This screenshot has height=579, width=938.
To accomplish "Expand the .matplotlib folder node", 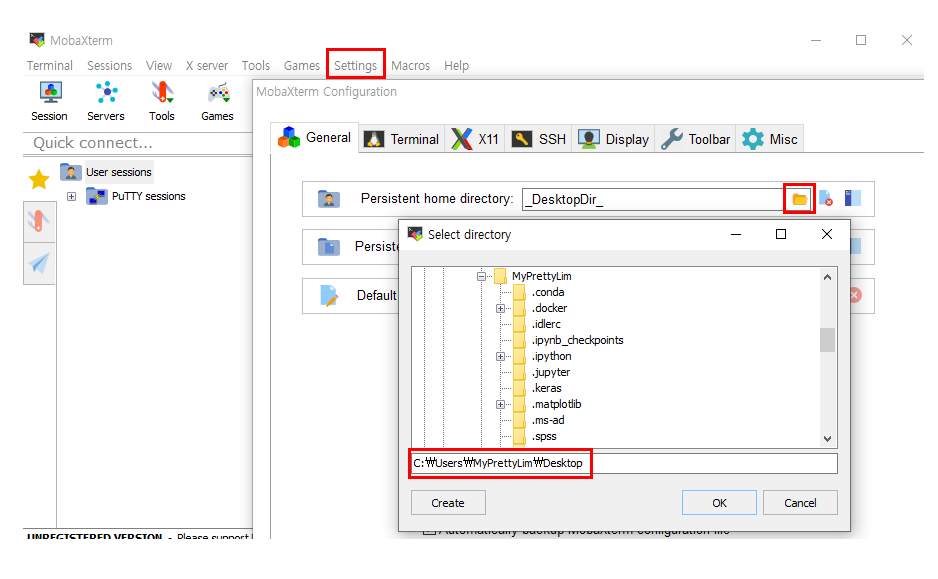I will pyautogui.click(x=500, y=404).
